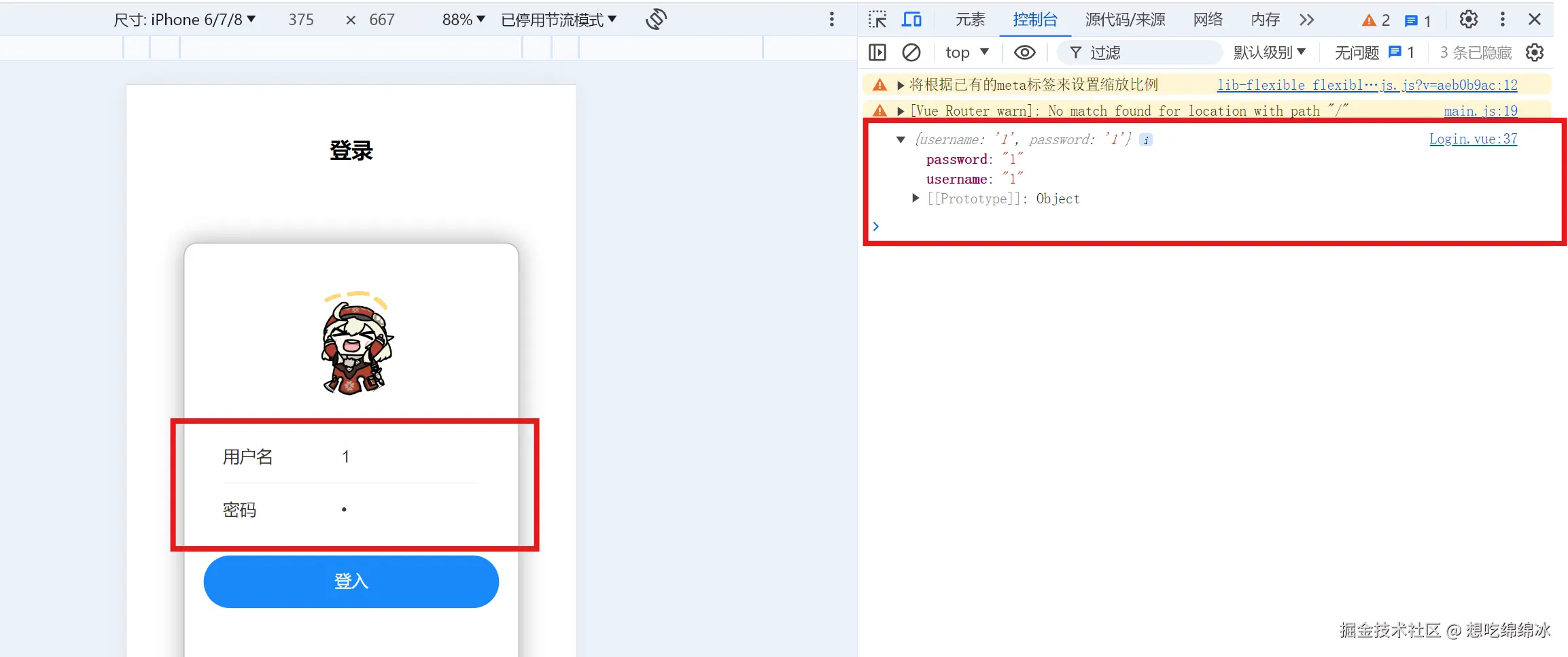1568x657 pixels.
Task: Open DevTools settings gear
Action: 1467,19
